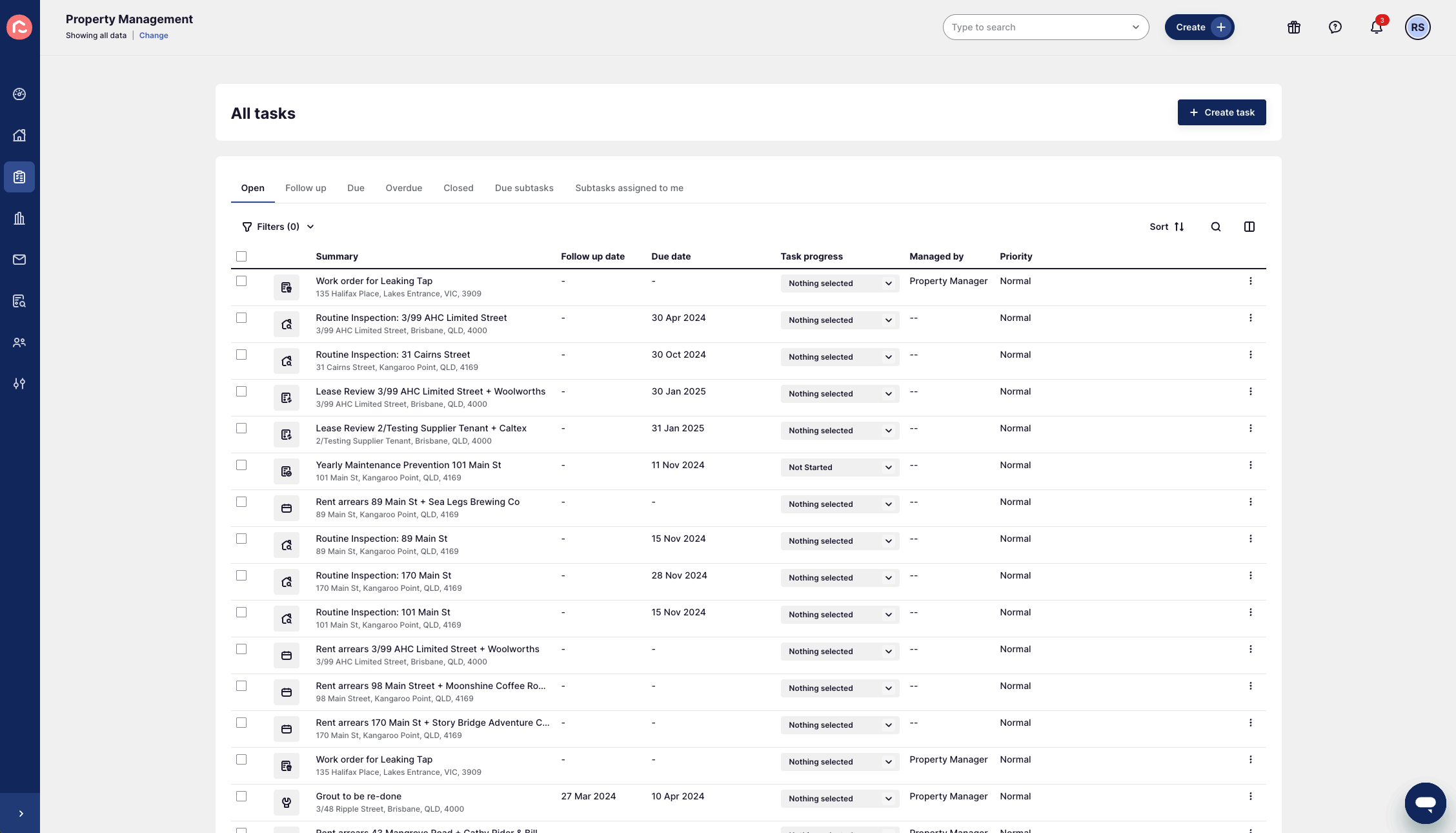
Task: Tick checkbox for Yearly Maintenance Prevention task
Action: click(241, 465)
